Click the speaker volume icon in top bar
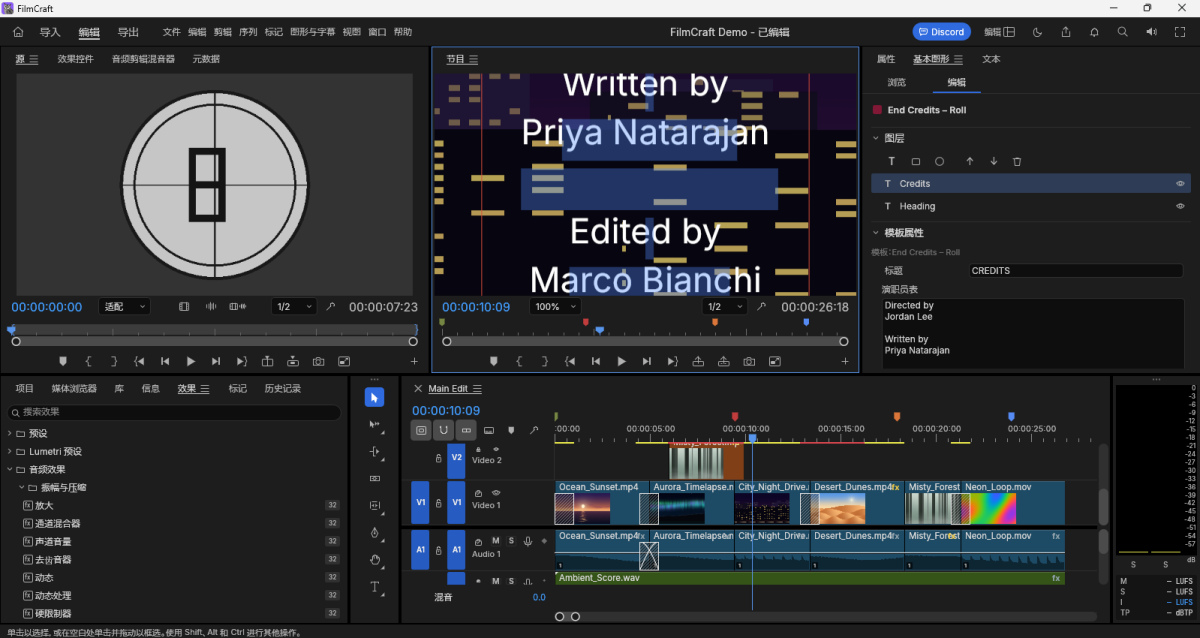This screenshot has height=638, width=1200. pos(1152,32)
